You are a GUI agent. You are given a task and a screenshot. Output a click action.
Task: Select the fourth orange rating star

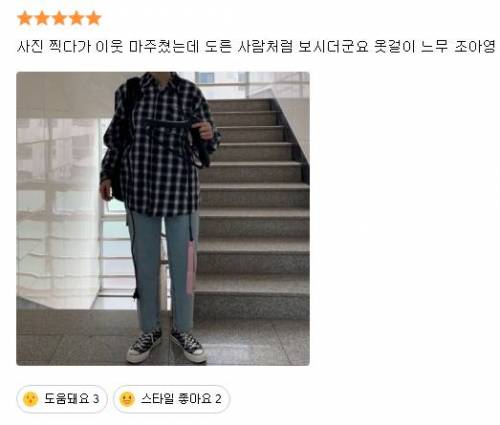click(x=76, y=18)
